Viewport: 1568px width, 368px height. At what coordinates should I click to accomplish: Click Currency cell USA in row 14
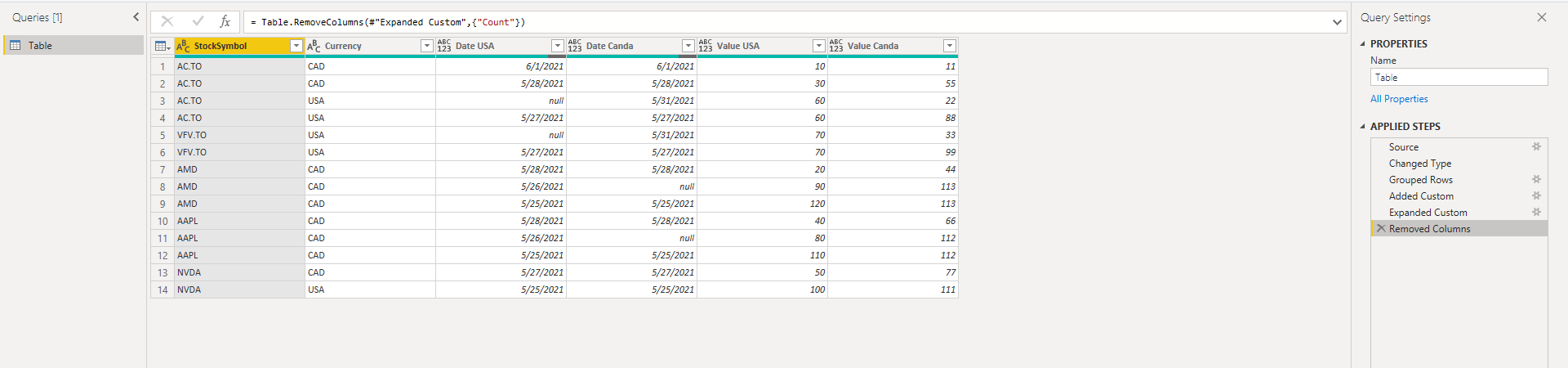pyautogui.click(x=370, y=289)
